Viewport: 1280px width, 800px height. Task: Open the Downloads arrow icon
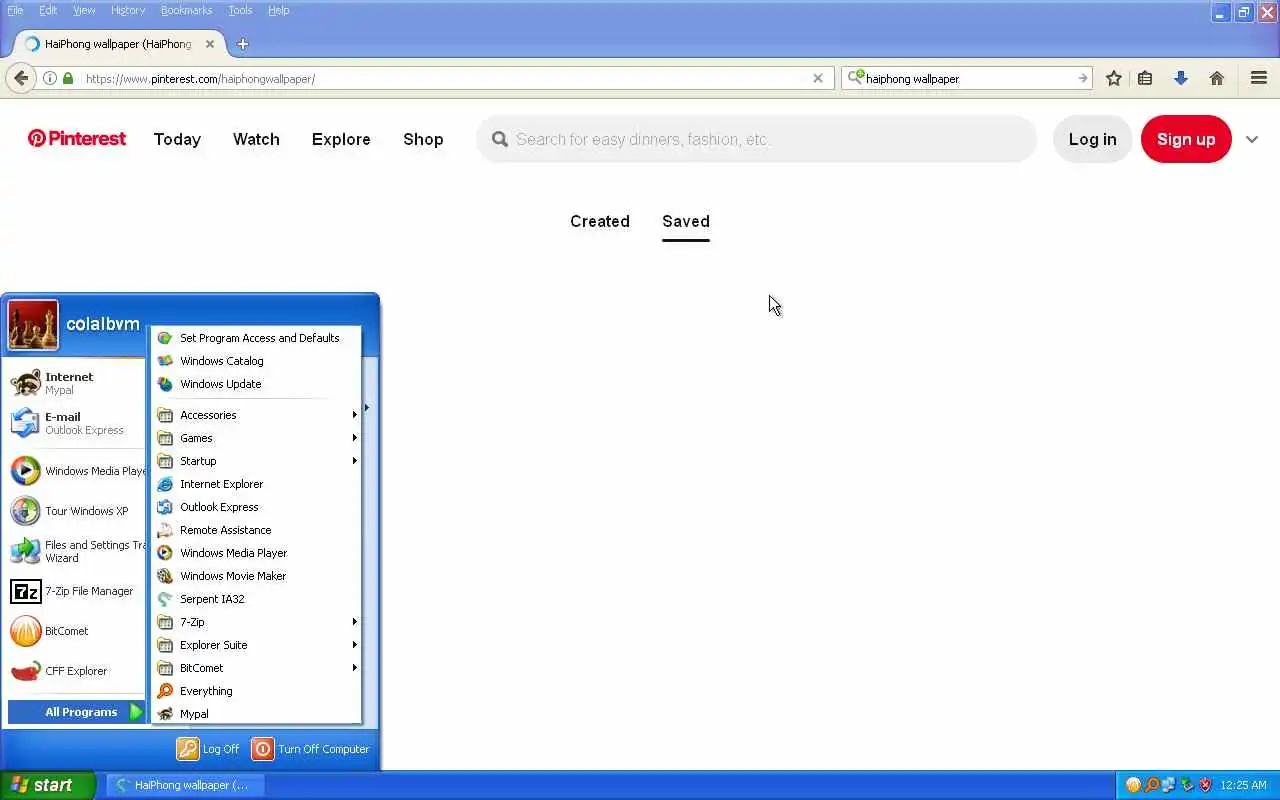pyautogui.click(x=1181, y=78)
